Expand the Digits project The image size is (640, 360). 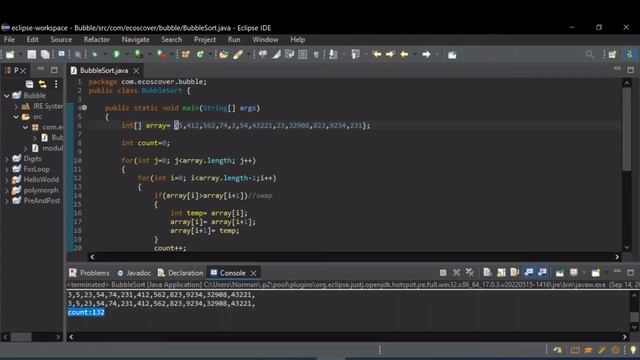[x=7, y=159]
